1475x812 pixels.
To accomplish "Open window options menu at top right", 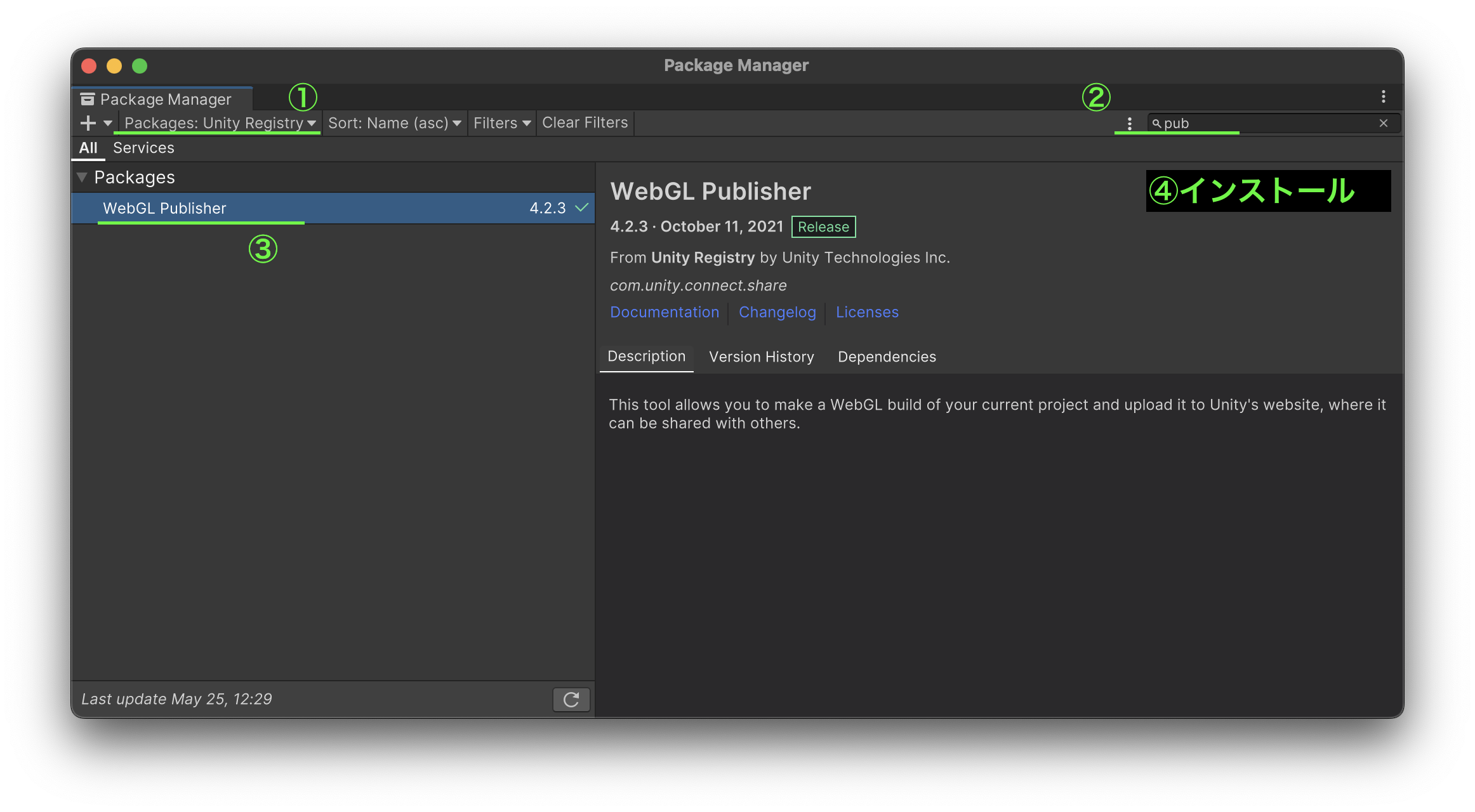I will point(1384,97).
